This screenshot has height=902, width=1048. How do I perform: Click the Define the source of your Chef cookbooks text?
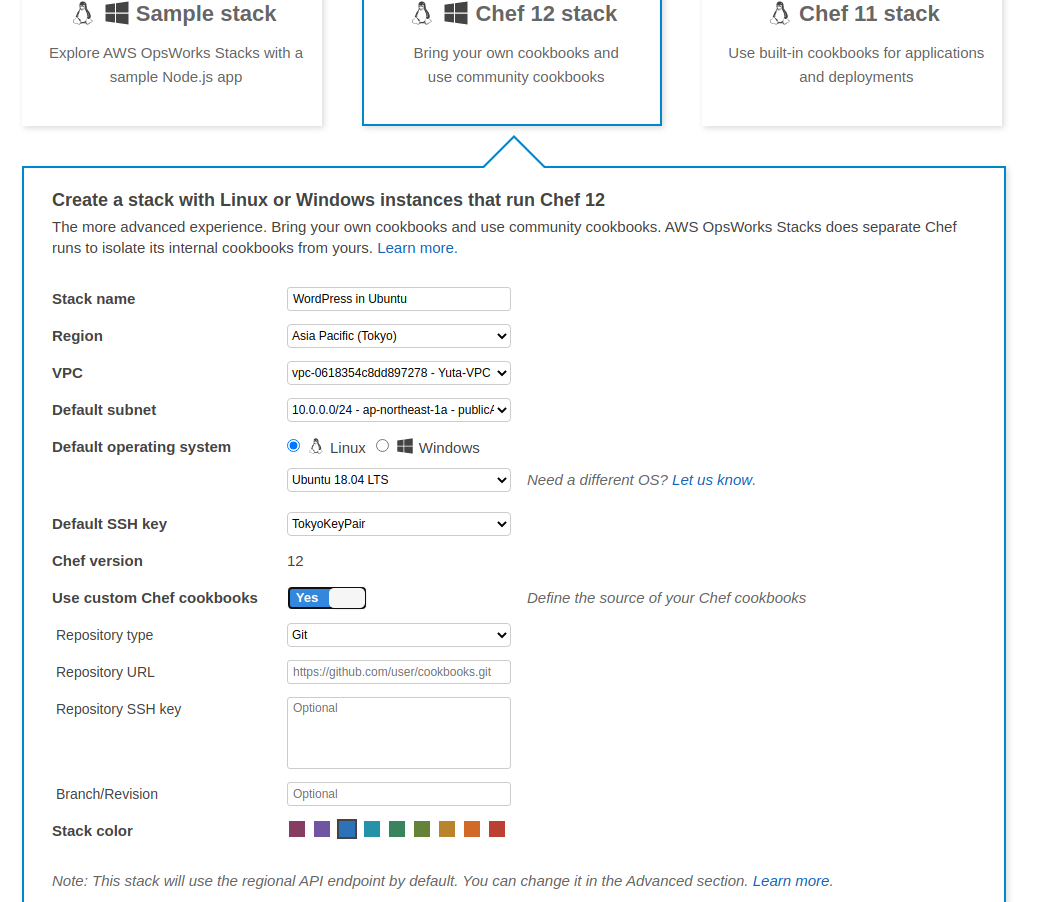[x=666, y=598]
